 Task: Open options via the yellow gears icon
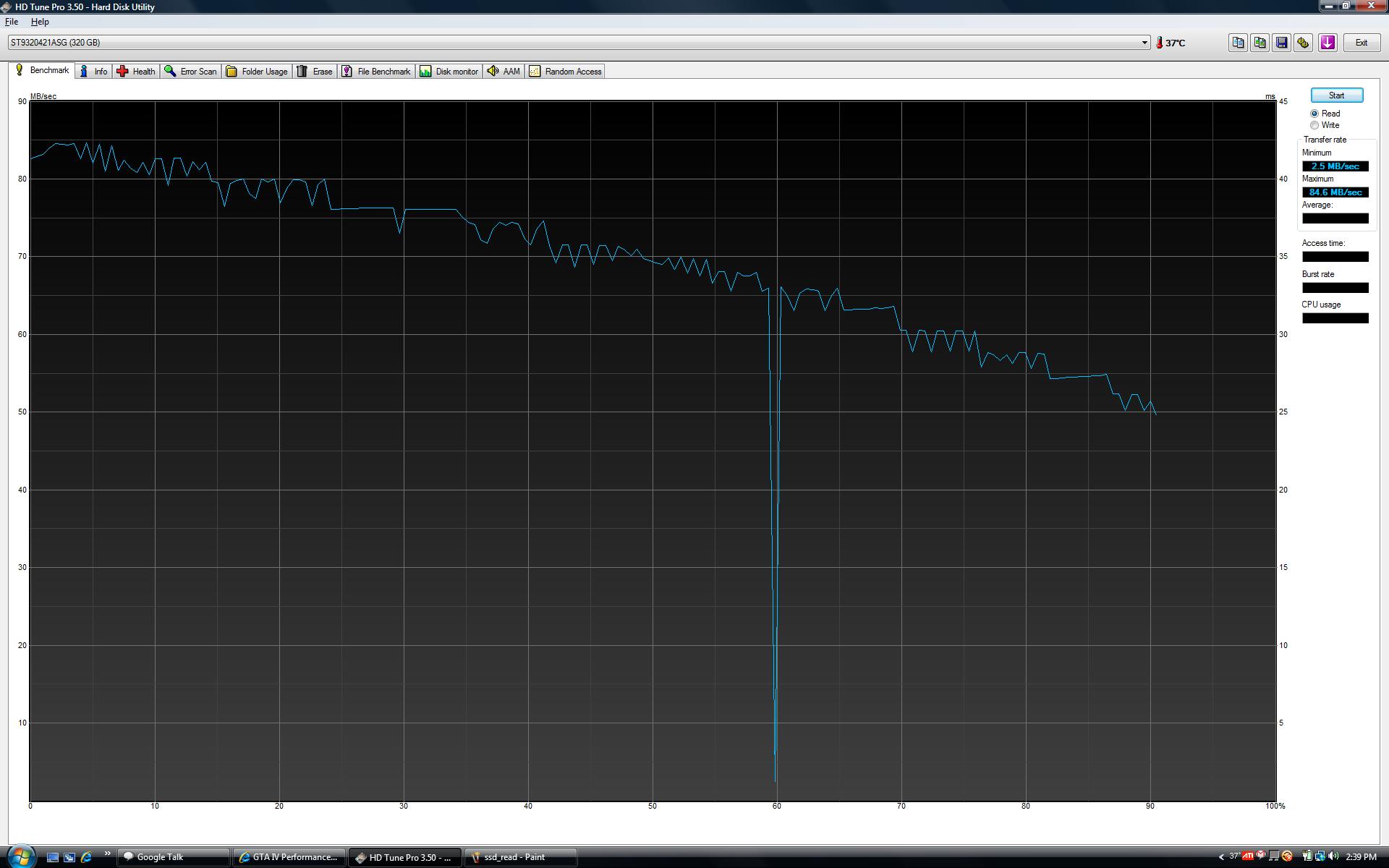click(1303, 43)
